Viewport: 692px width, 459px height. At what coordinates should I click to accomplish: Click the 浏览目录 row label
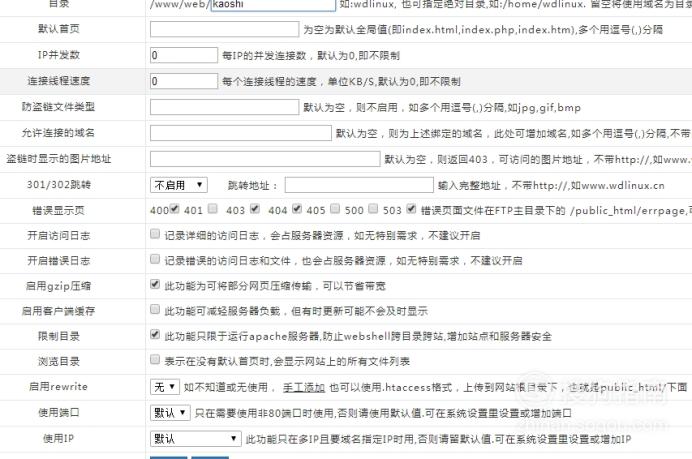point(58,361)
